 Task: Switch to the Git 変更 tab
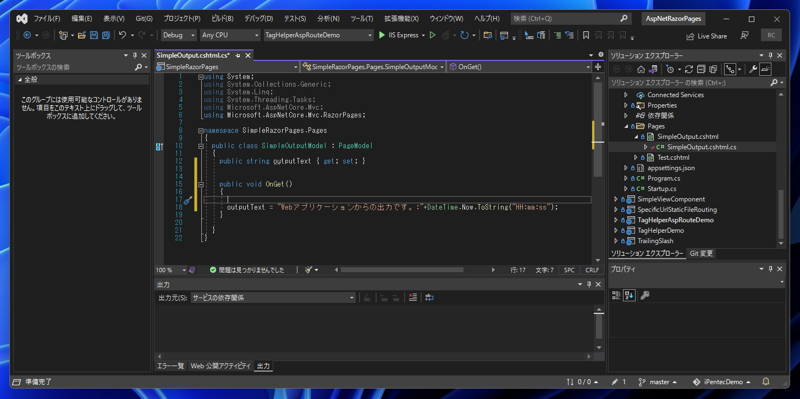pyautogui.click(x=702, y=254)
